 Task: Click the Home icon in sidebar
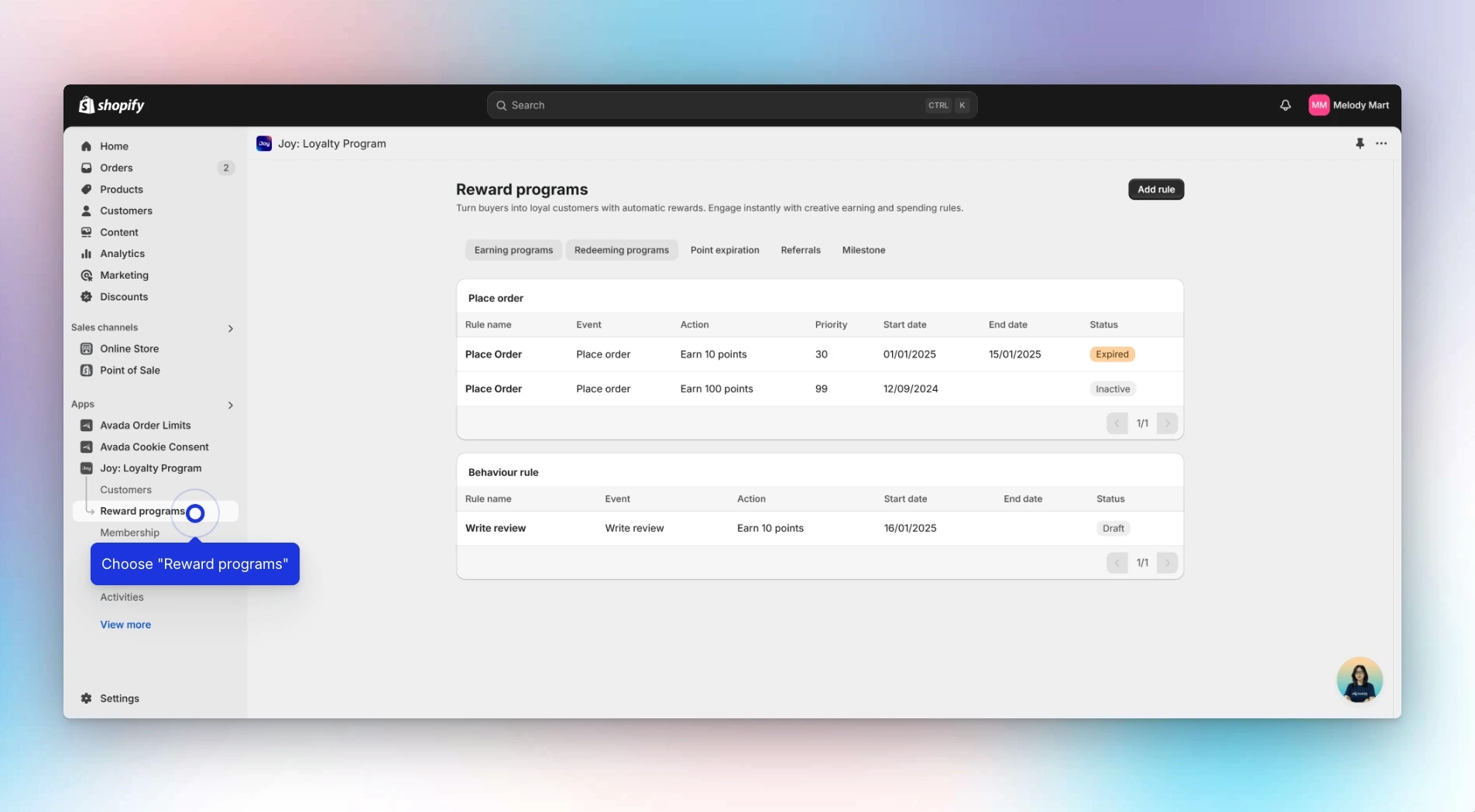[x=87, y=146]
